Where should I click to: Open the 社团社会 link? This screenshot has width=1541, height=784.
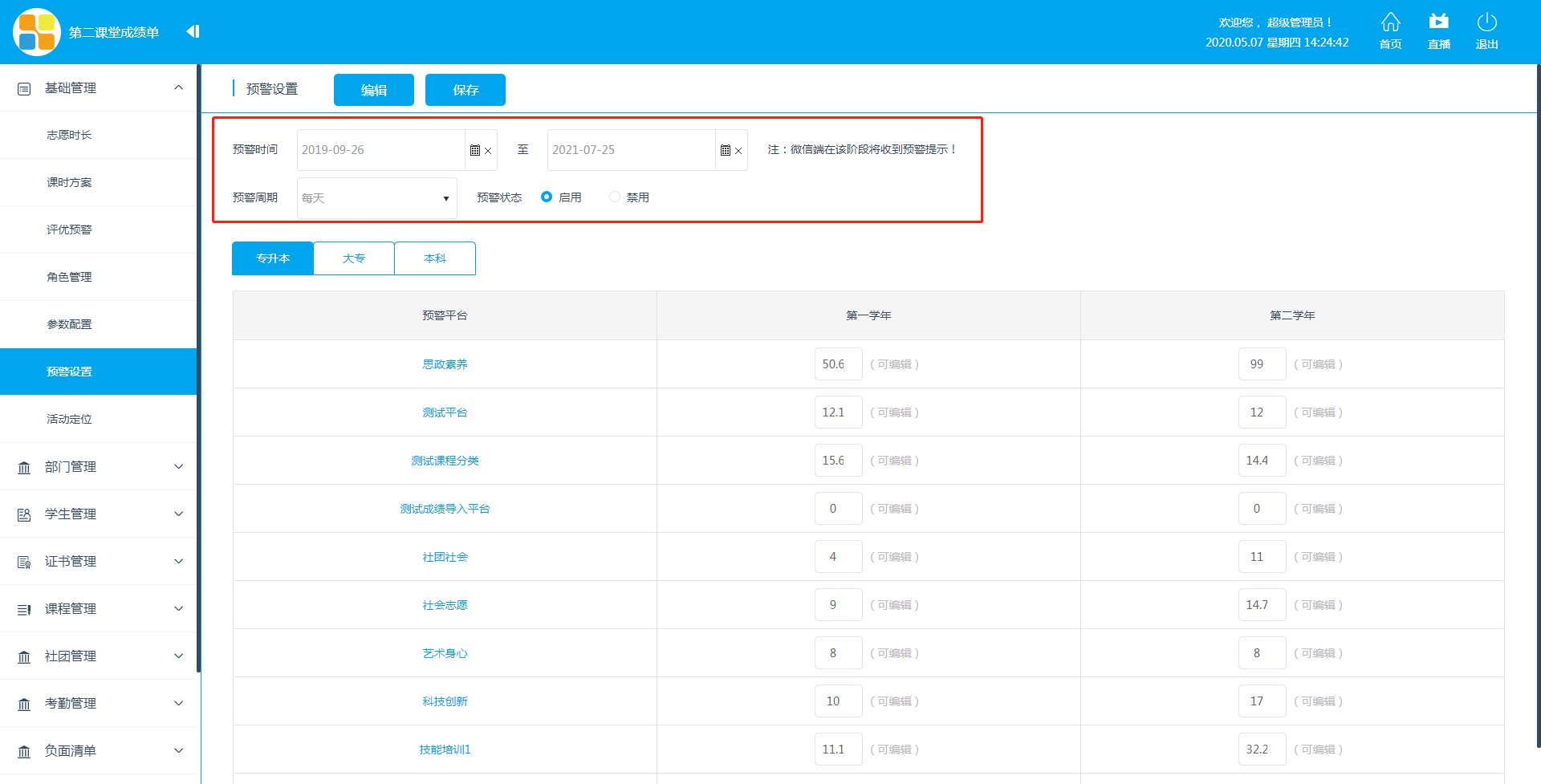445,557
